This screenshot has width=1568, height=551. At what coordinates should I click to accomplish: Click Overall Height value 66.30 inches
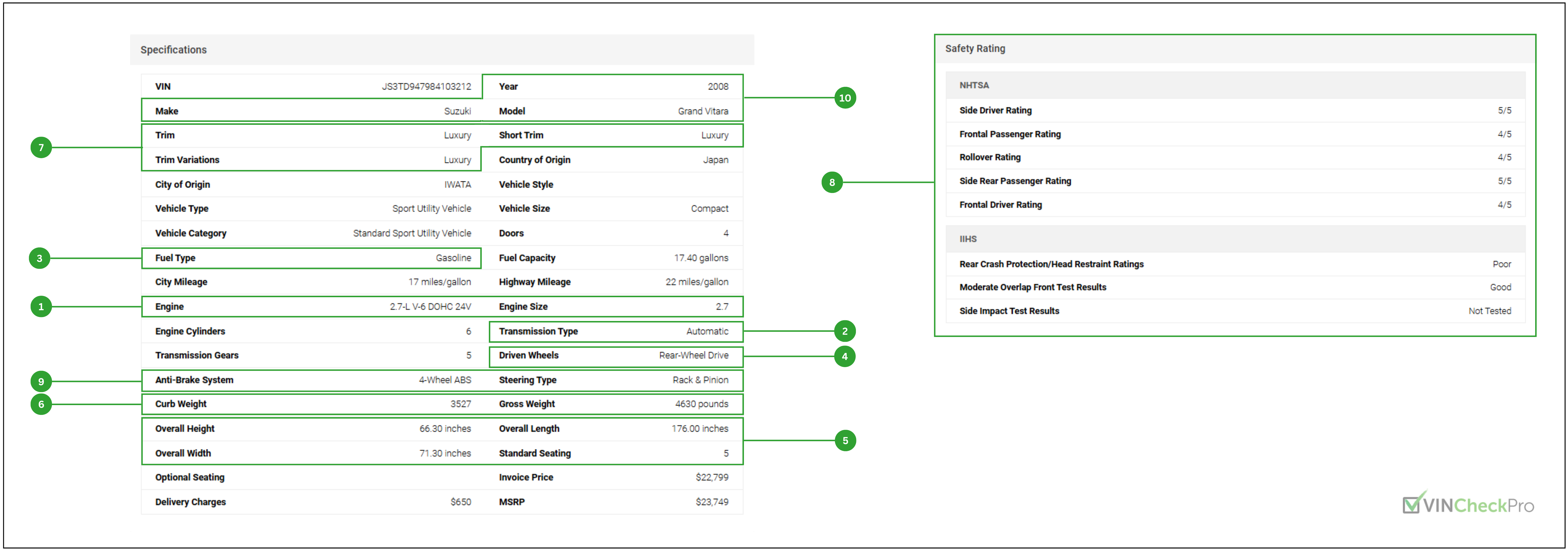pyautogui.click(x=445, y=429)
